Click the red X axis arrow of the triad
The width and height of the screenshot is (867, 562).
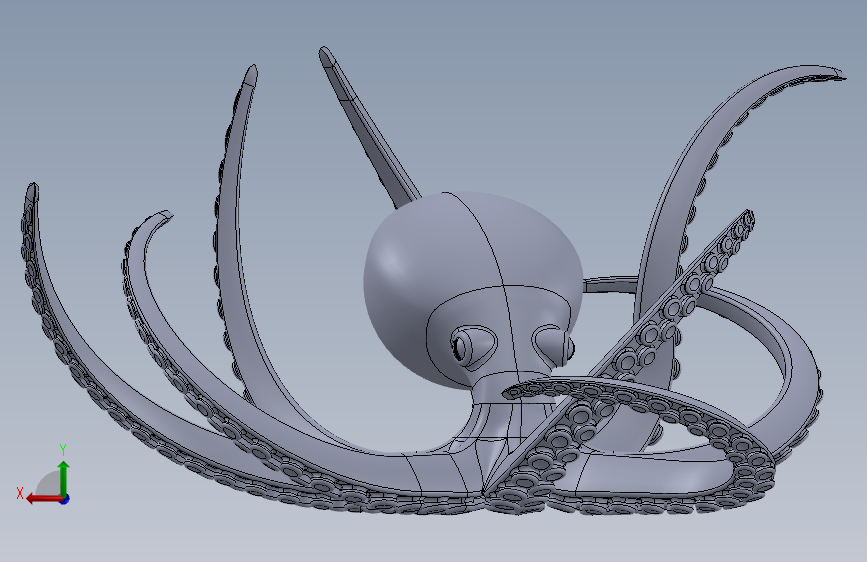tap(45, 499)
